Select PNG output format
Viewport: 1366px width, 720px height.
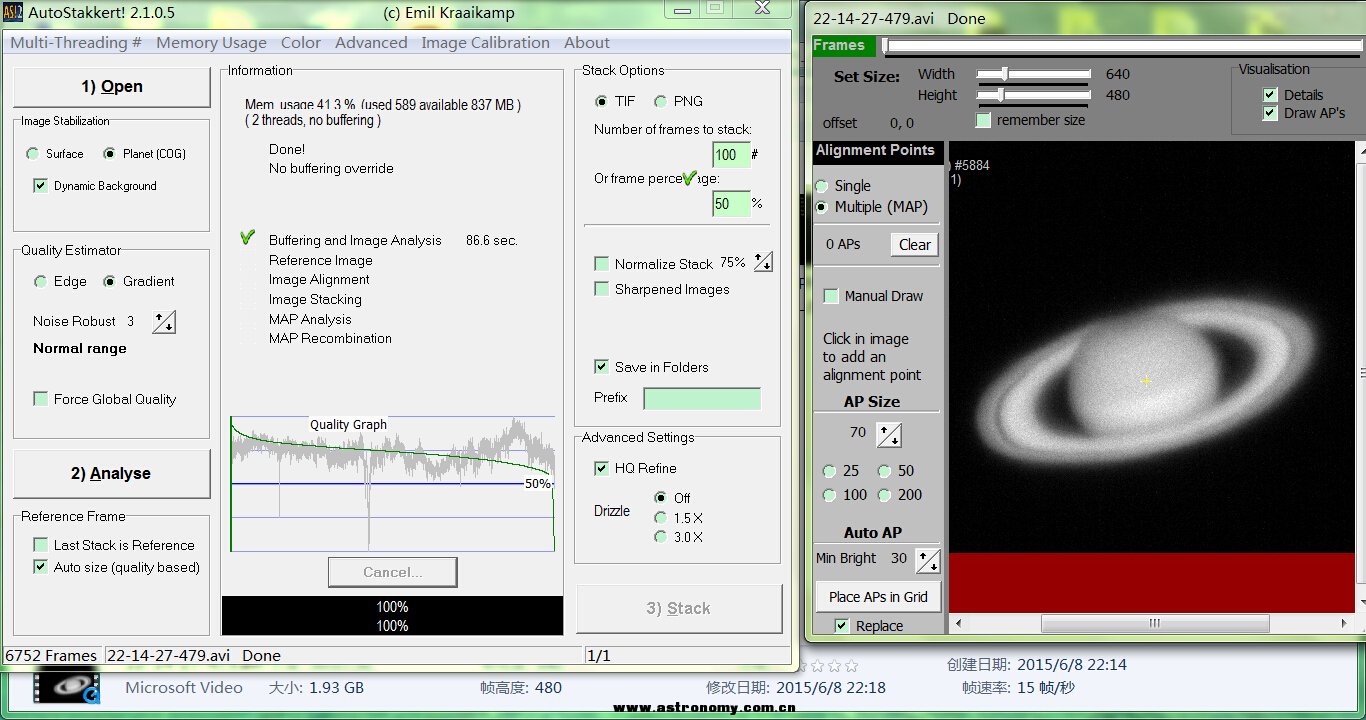coord(660,101)
